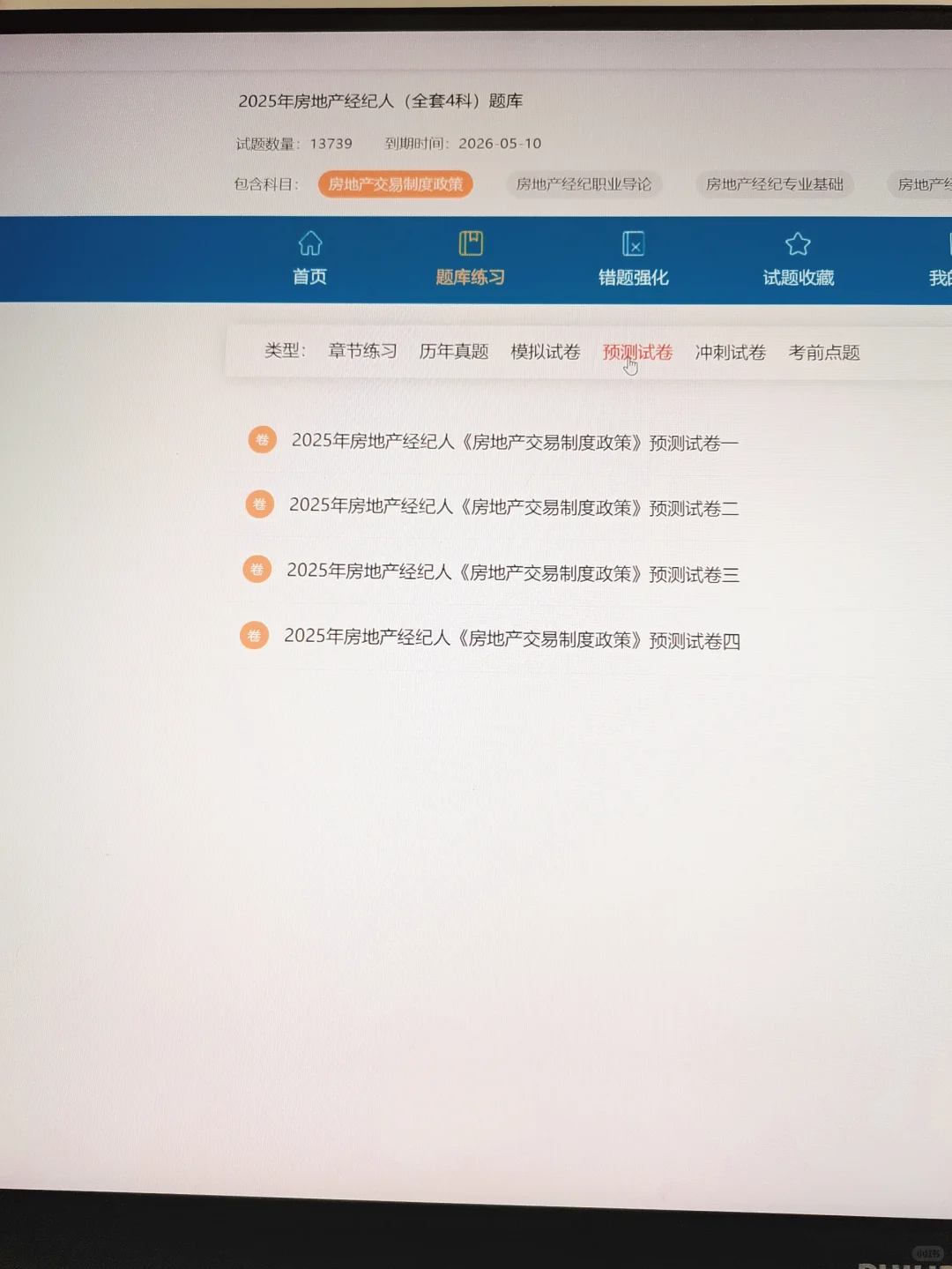Switch to the 模拟试卷 type tab
952x1269 pixels.
[x=546, y=352]
